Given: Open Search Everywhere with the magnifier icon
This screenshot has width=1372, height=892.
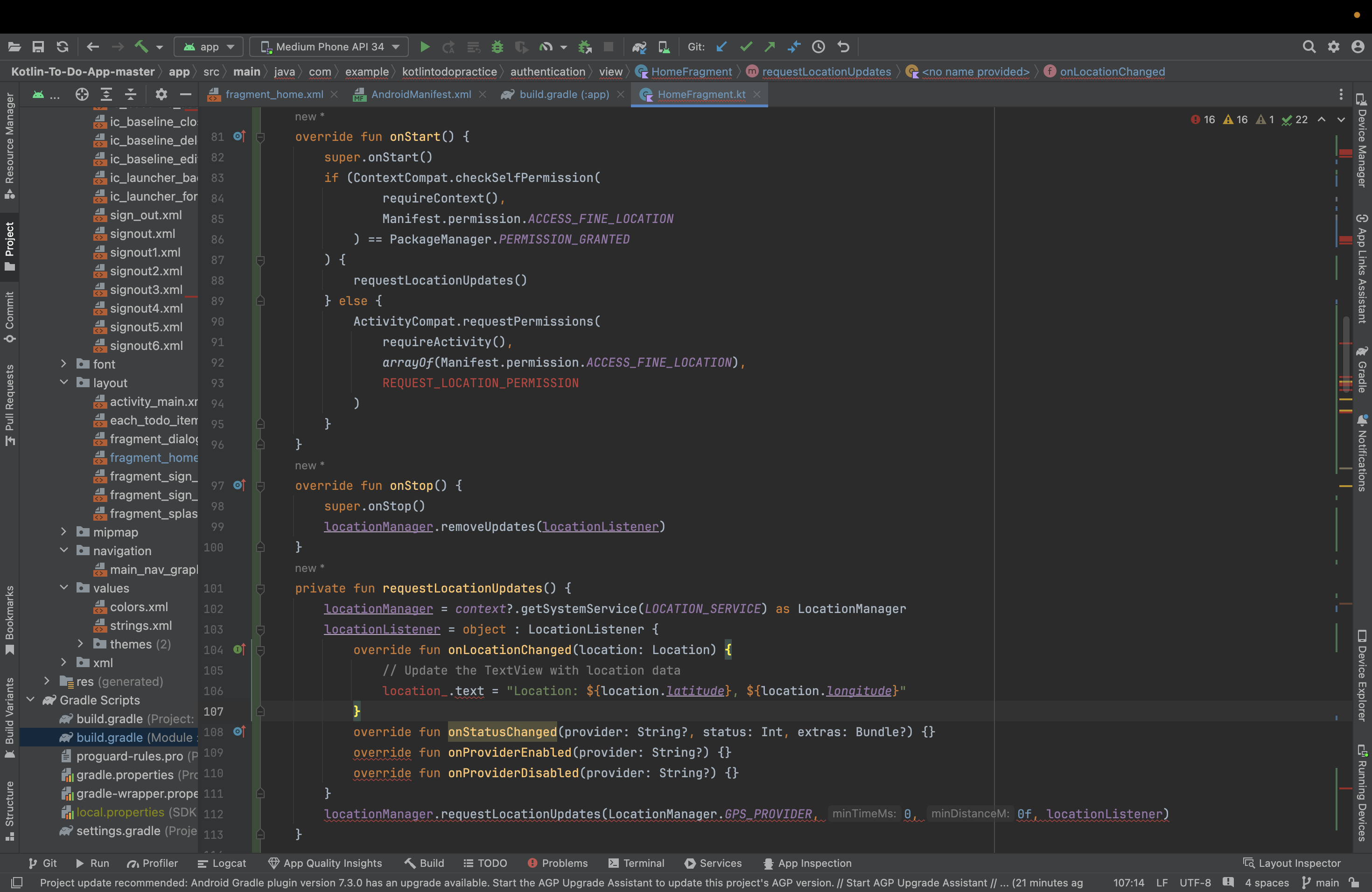Looking at the screenshot, I should 1309,47.
